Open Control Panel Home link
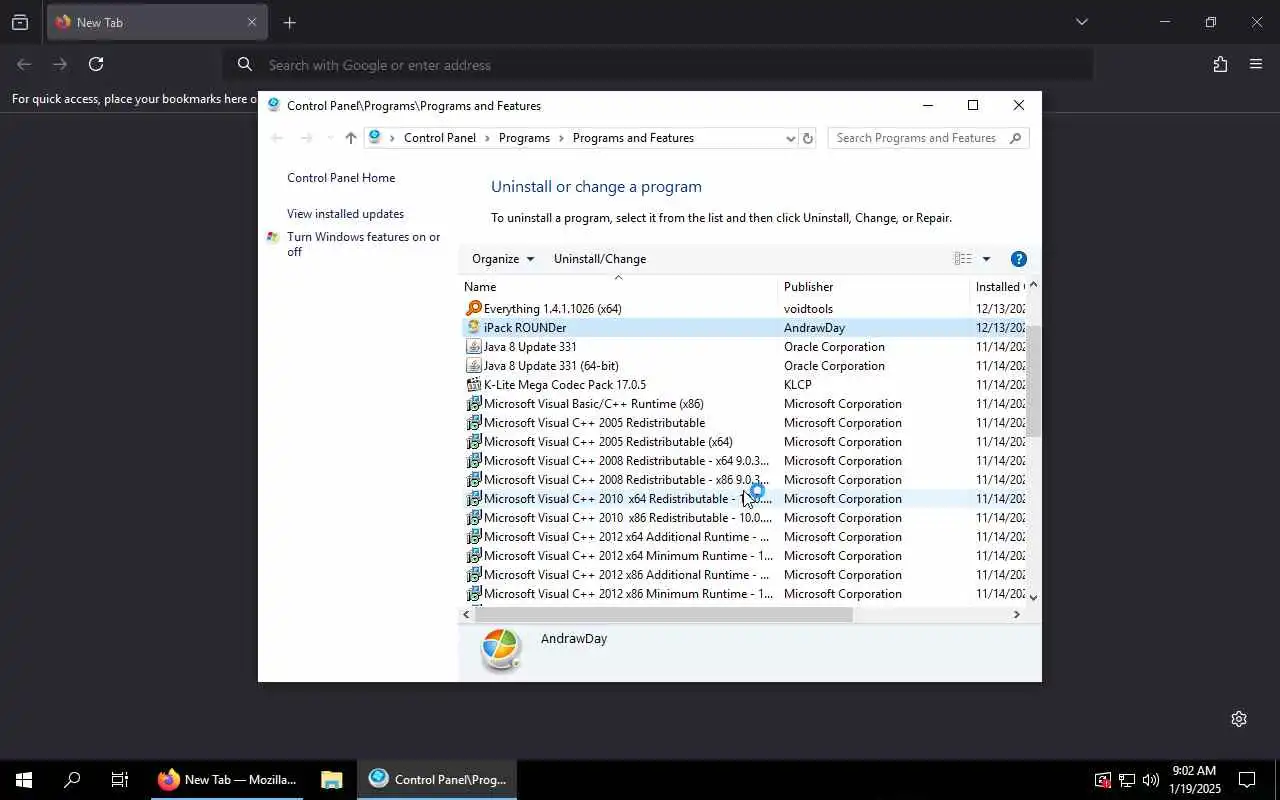 click(341, 178)
